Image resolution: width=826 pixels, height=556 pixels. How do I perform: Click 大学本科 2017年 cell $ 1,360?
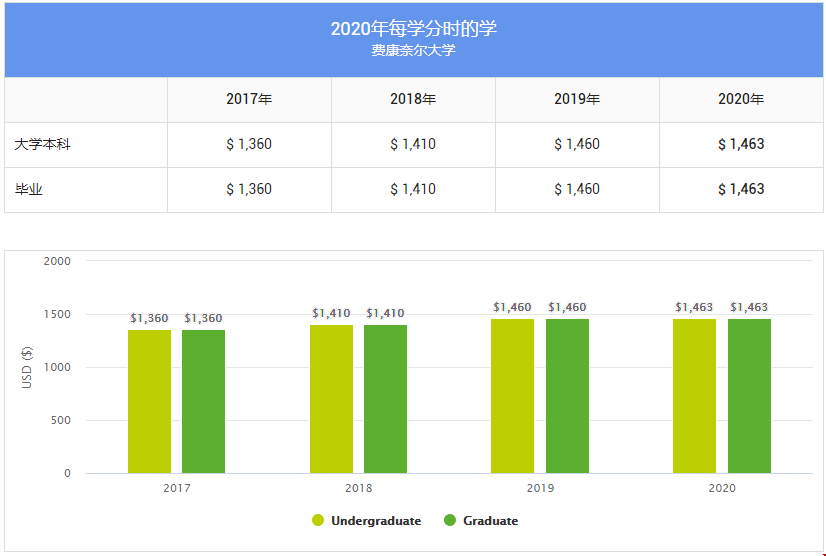[249, 144]
